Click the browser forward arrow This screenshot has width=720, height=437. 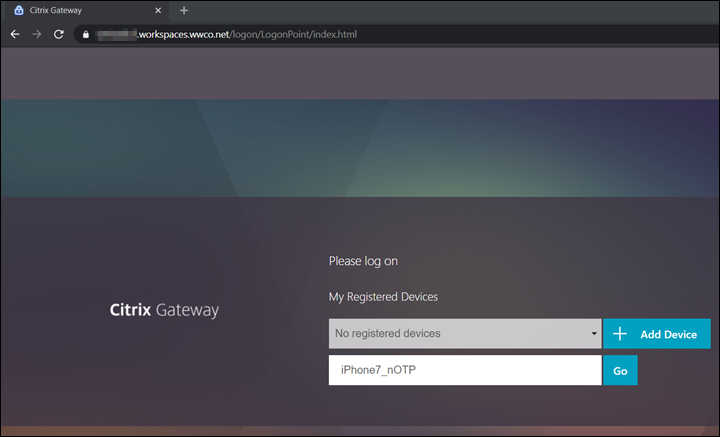coord(37,34)
